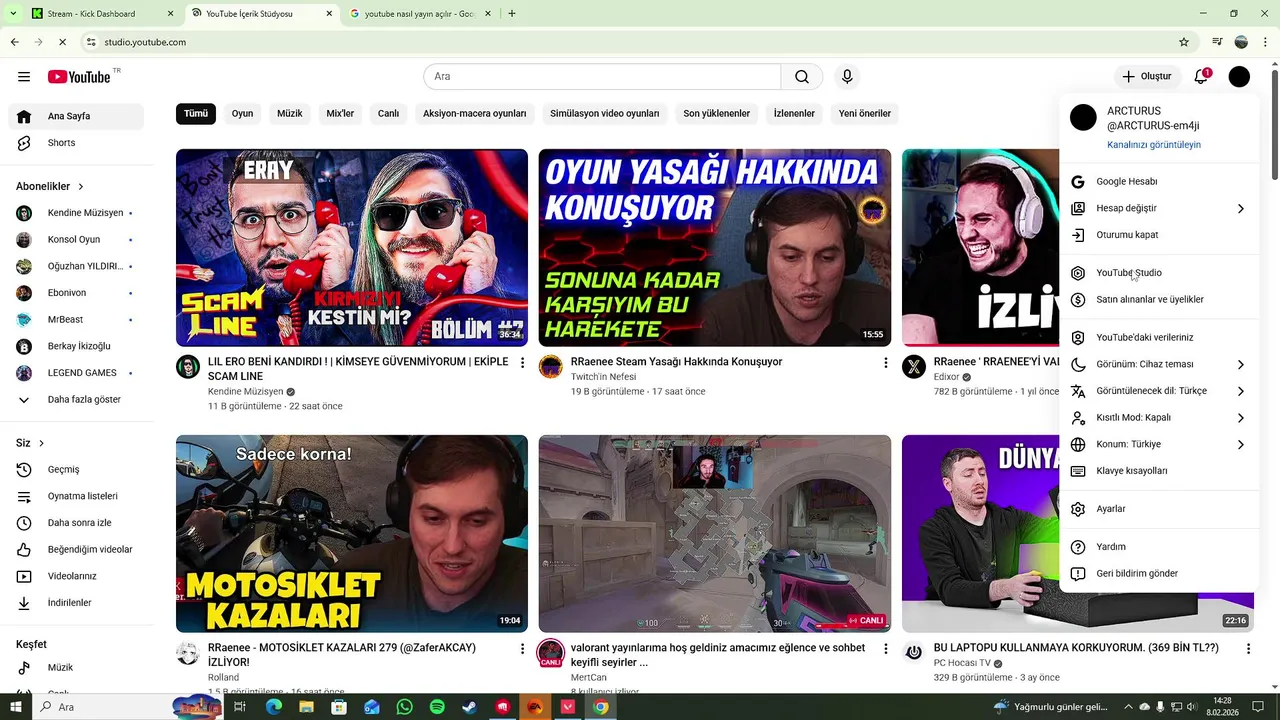Image resolution: width=1280 pixels, height=720 pixels.
Task: Open Klavye kısayolları entry
Action: coord(1159,471)
